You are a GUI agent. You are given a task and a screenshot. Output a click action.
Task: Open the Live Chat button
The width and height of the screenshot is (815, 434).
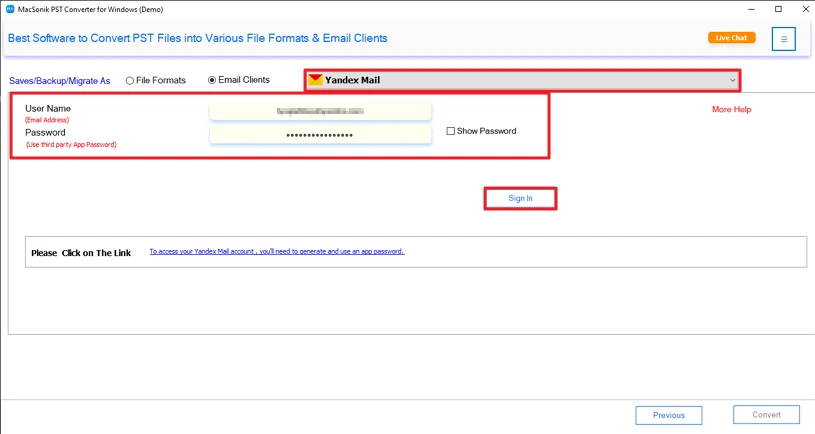click(731, 37)
